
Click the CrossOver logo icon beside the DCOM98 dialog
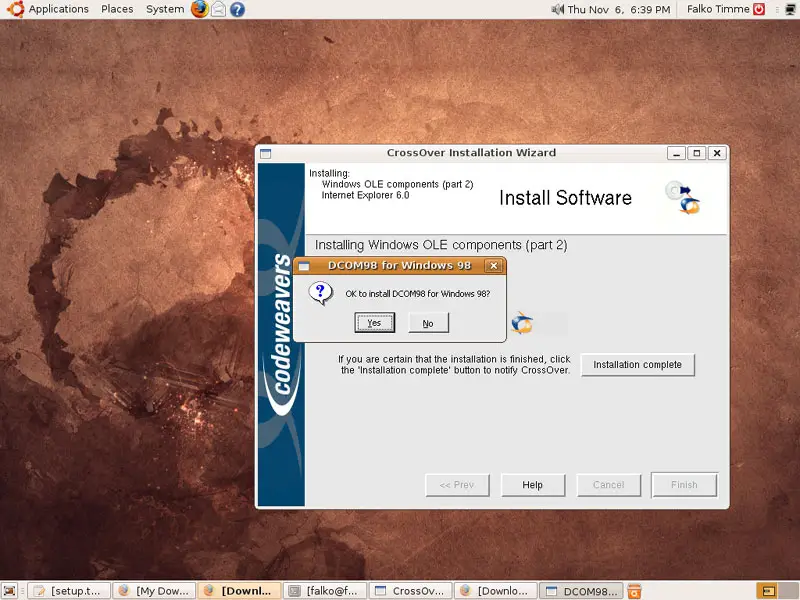pyautogui.click(x=522, y=323)
